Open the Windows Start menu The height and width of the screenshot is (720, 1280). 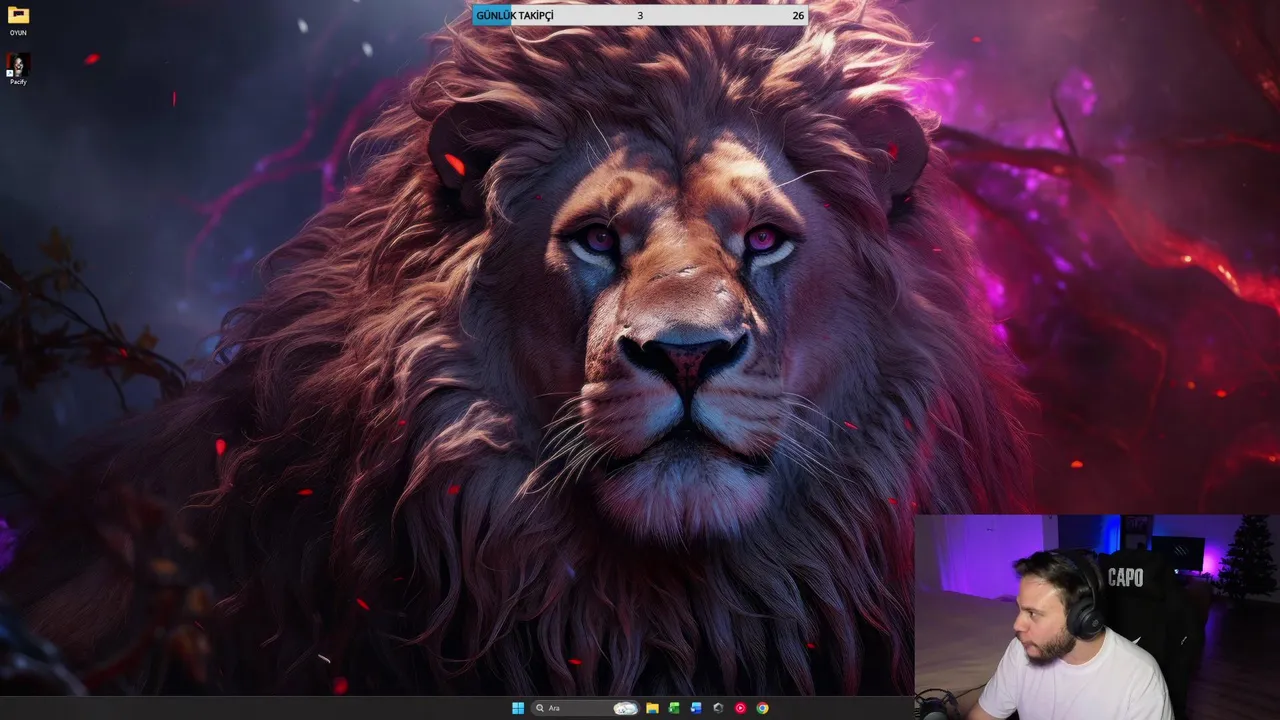(x=518, y=708)
